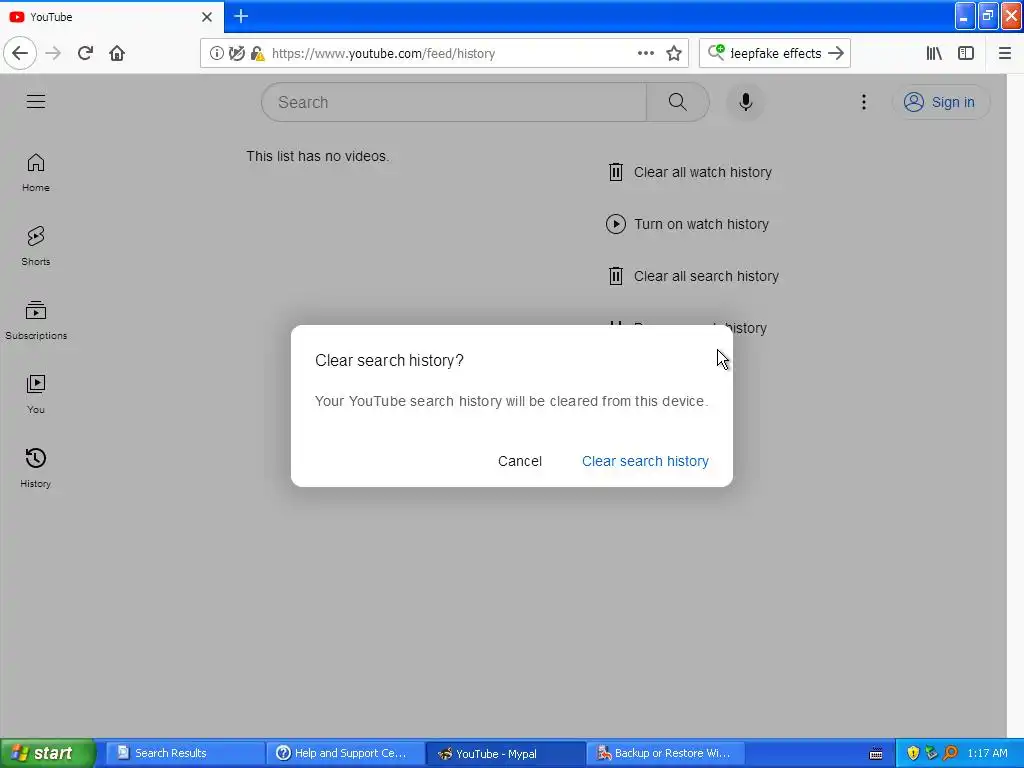Select the YouTube browser tab
1024x768 pixels.
click(x=112, y=17)
